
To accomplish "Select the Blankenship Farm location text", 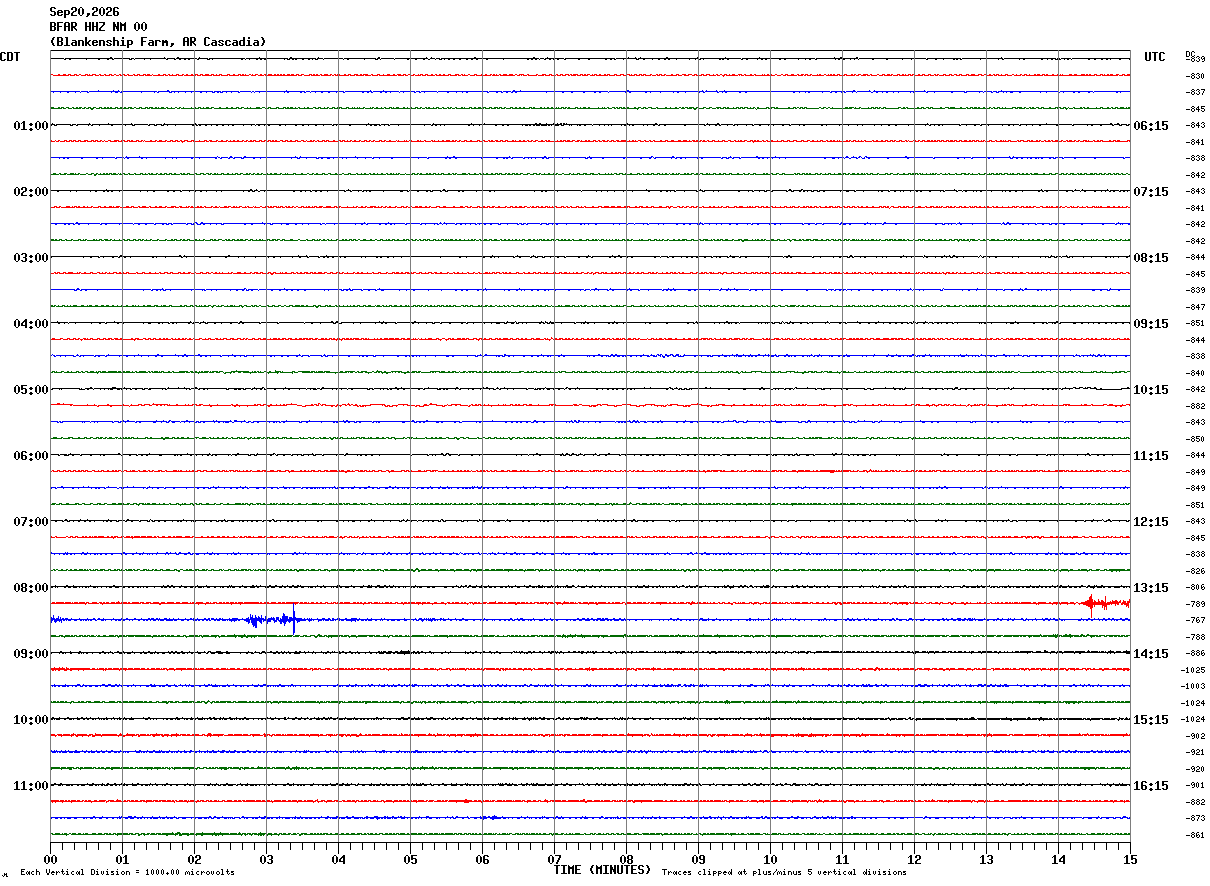I will pos(158,42).
